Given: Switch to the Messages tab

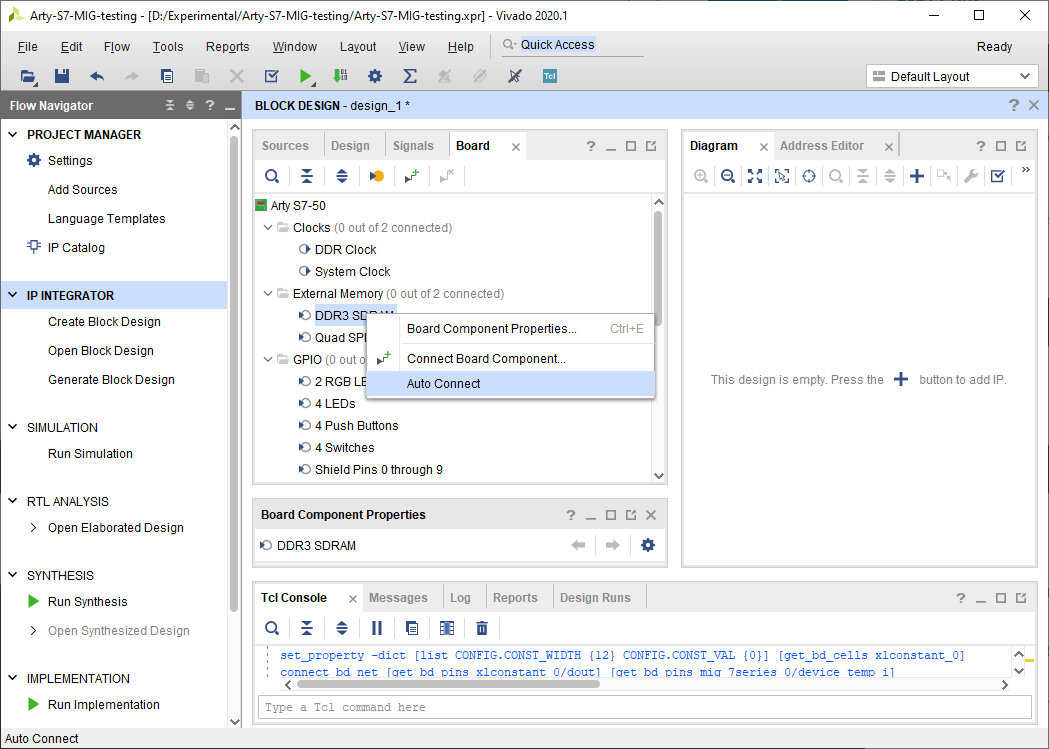Looking at the screenshot, I should (x=398, y=598).
